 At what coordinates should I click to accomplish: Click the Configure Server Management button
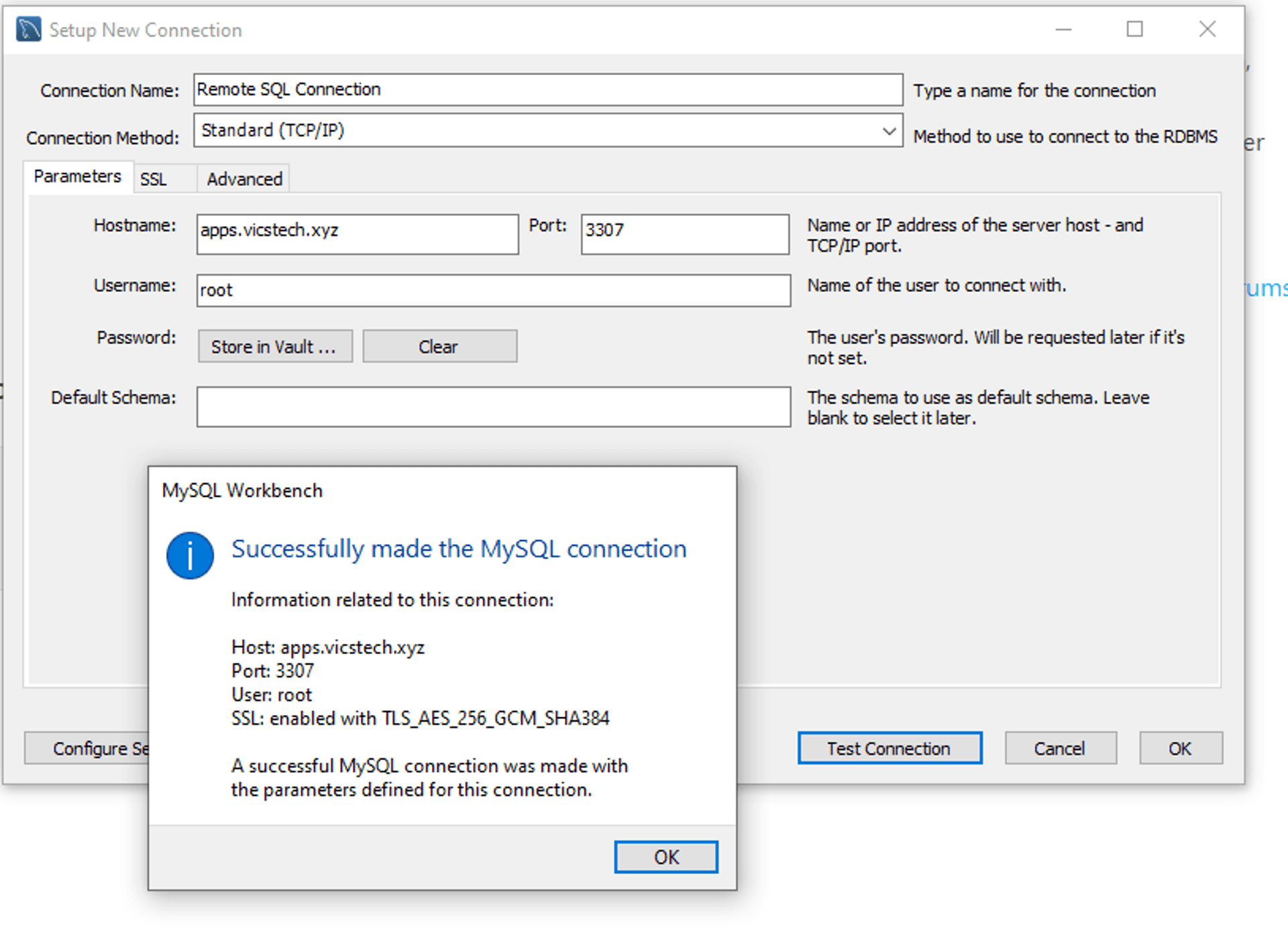point(87,748)
